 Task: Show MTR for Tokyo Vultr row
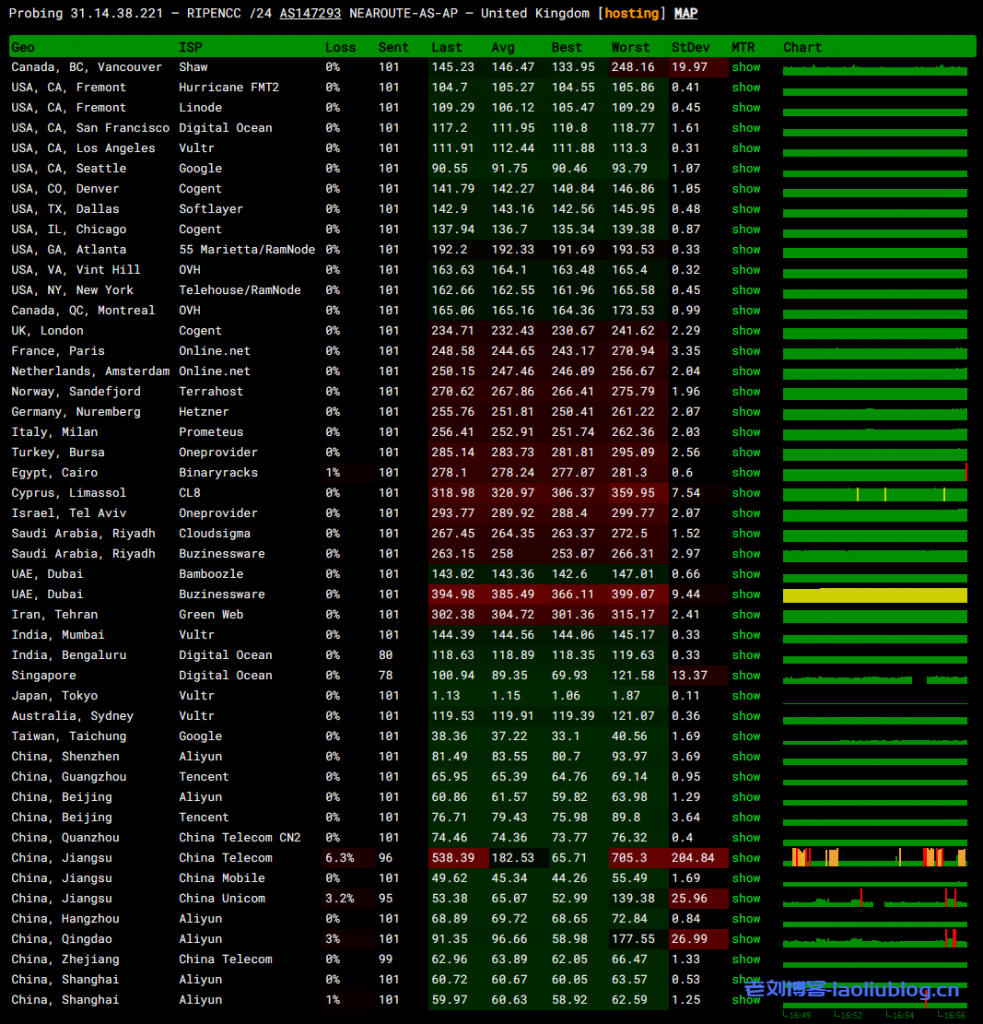click(745, 696)
